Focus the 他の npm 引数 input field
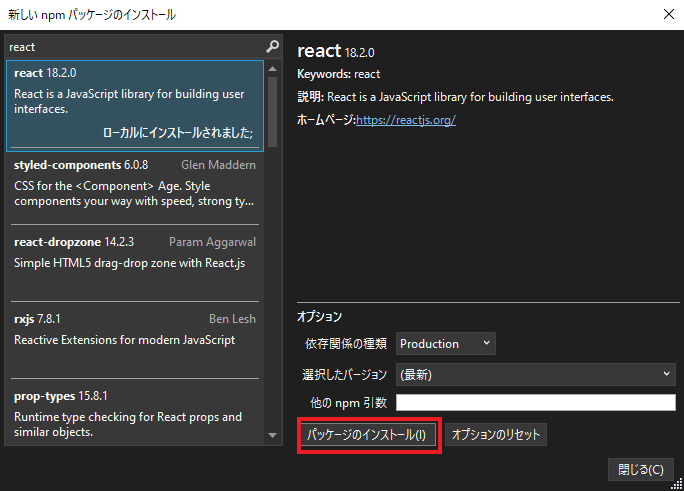This screenshot has height=491, width=684. [536, 402]
